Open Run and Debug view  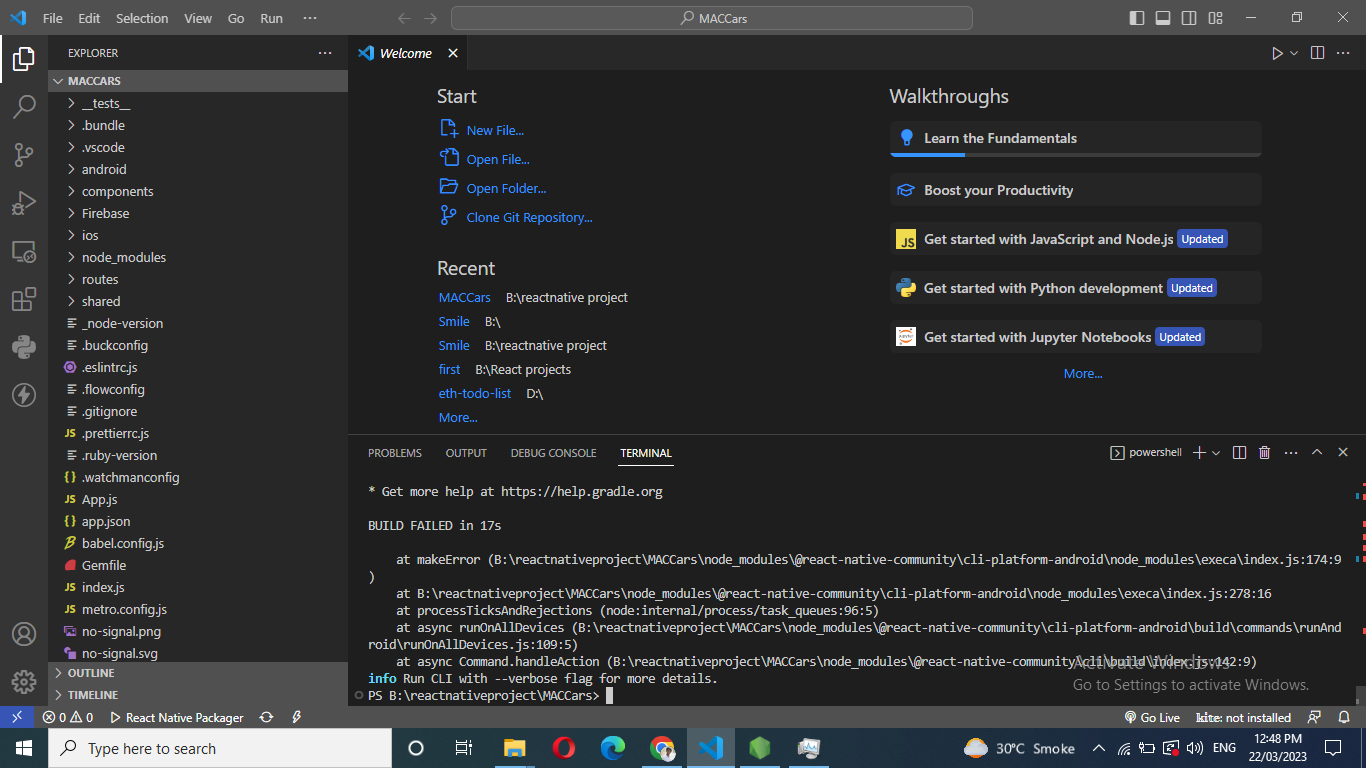click(24, 203)
